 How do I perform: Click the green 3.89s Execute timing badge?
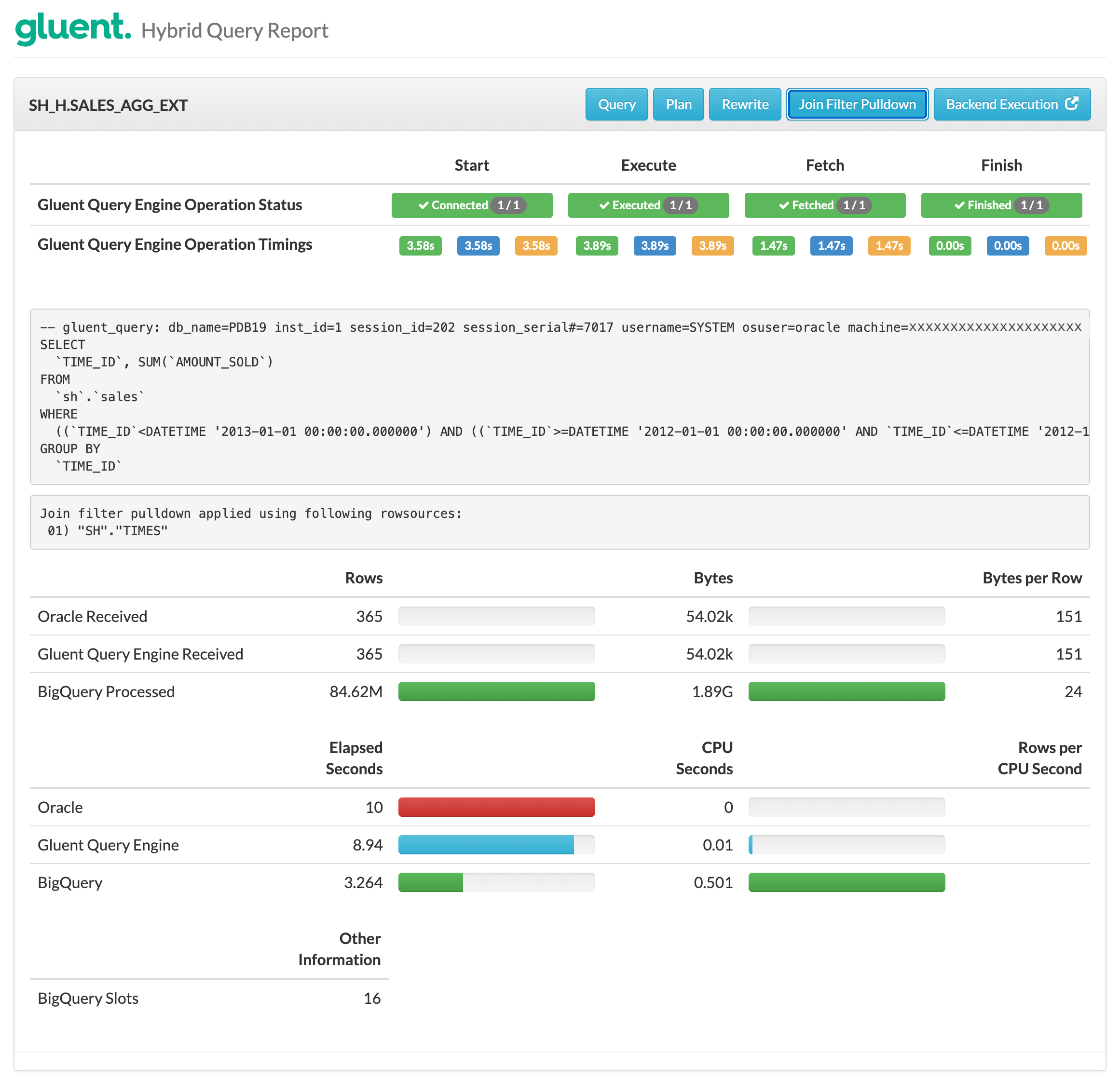coord(597,245)
